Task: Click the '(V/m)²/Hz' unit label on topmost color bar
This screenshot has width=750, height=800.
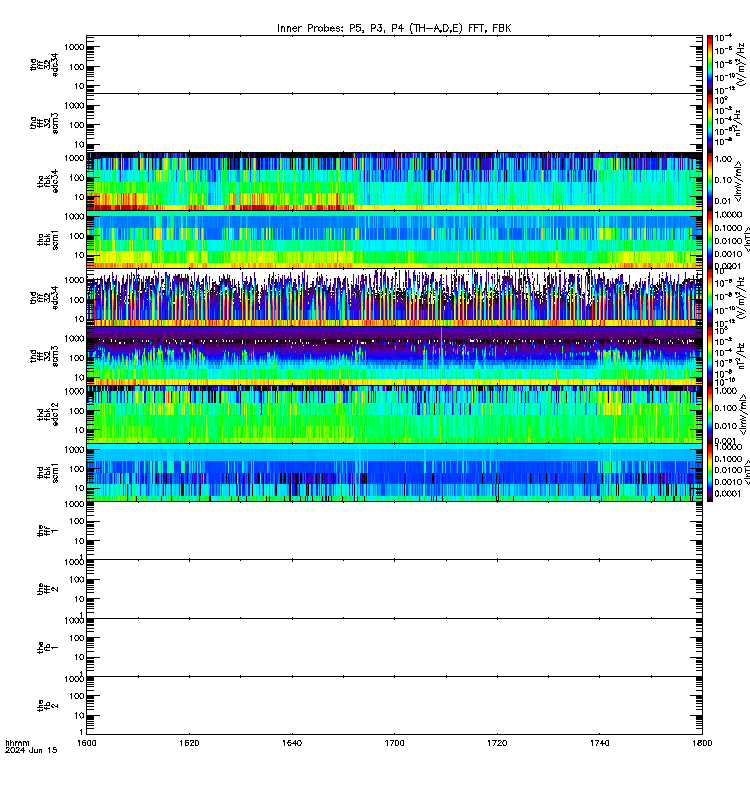Action: click(741, 64)
